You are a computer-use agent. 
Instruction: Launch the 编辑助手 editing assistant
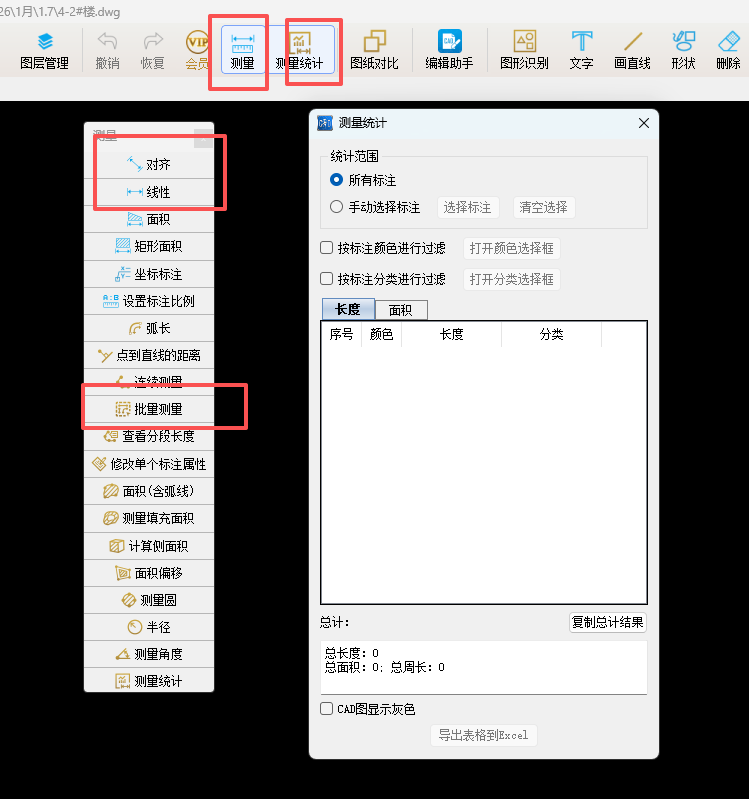(449, 50)
